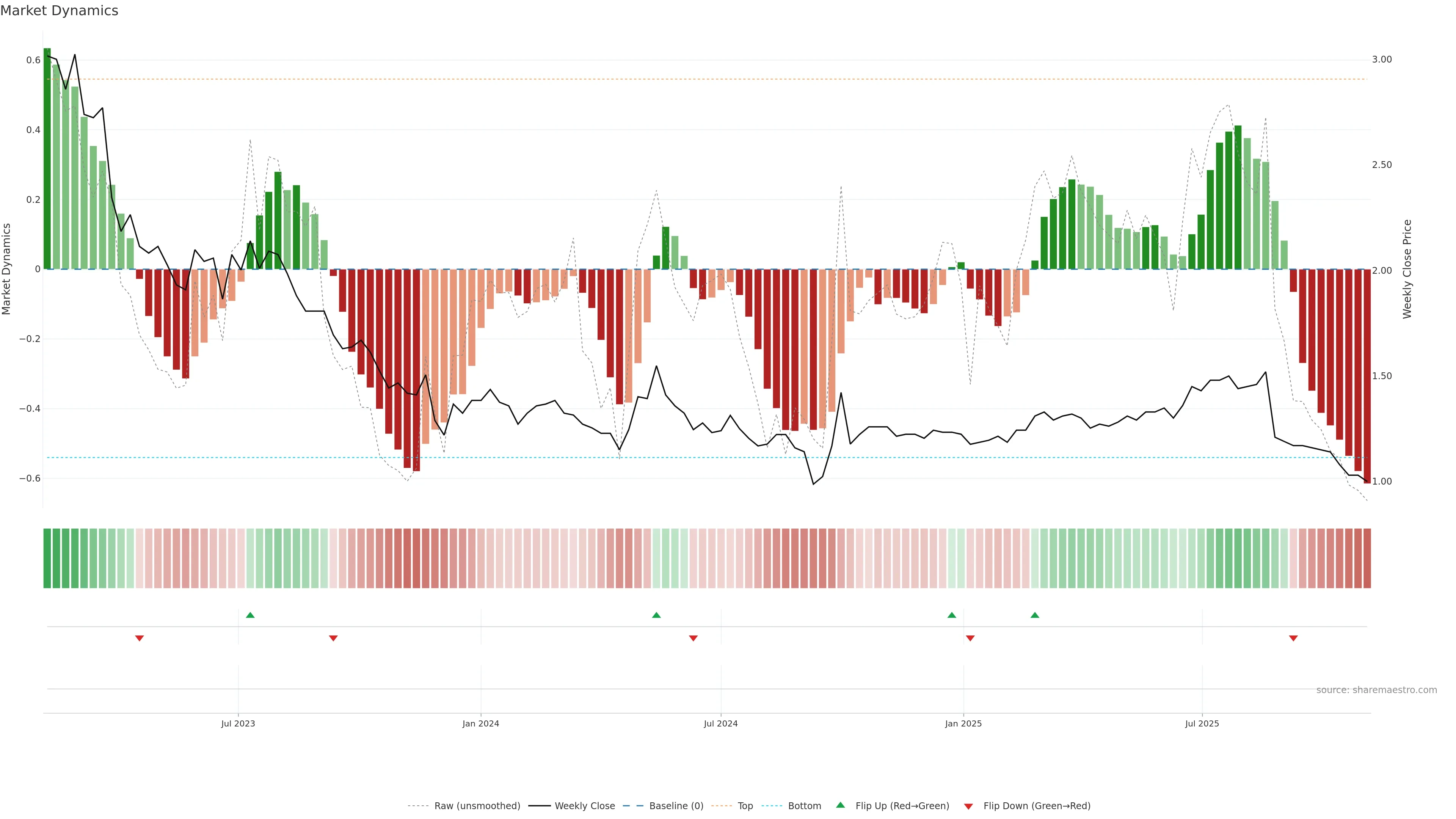Hide the Bottom threshold legend item

pos(804,806)
